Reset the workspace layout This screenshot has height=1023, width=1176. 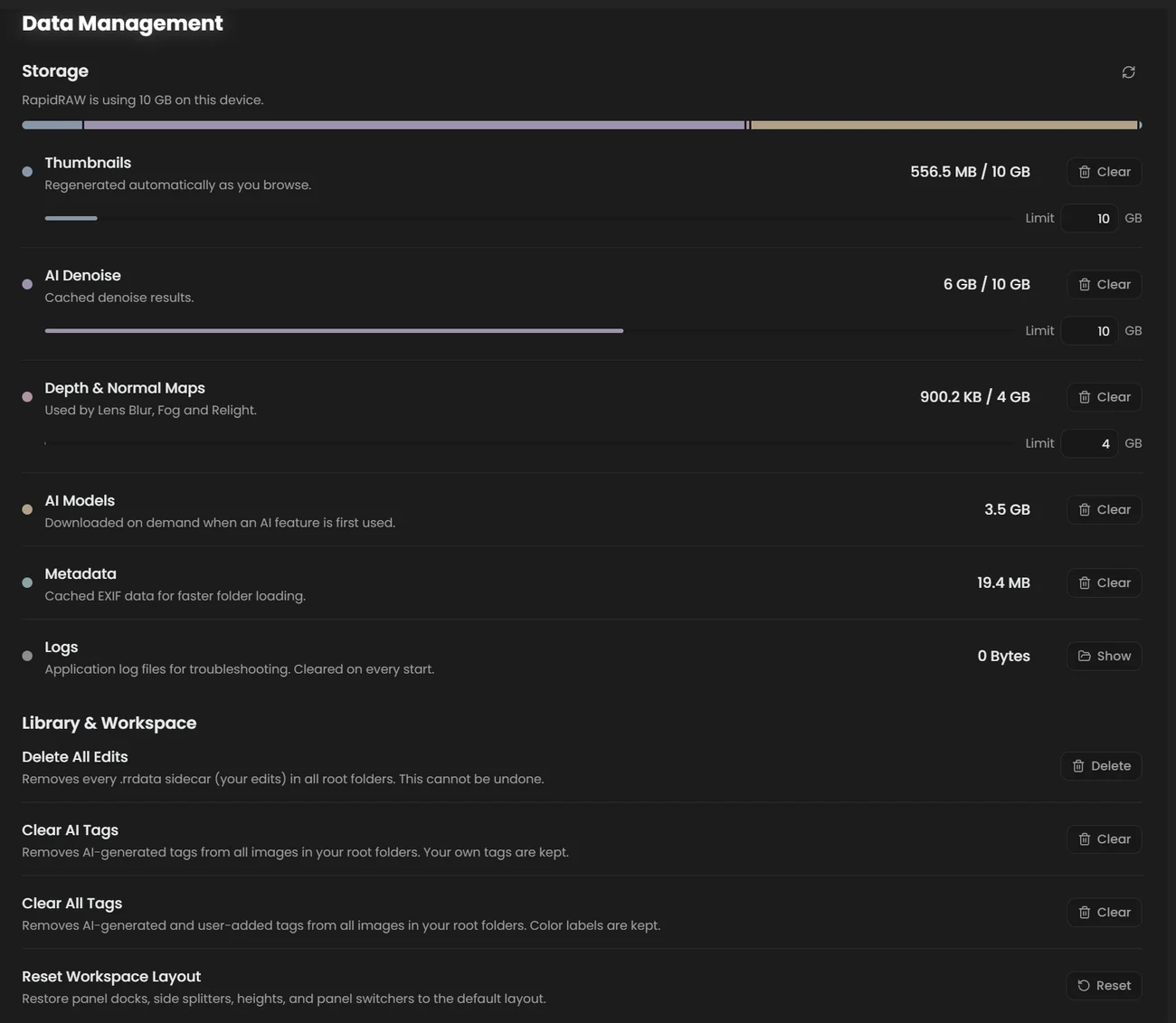coord(1104,986)
